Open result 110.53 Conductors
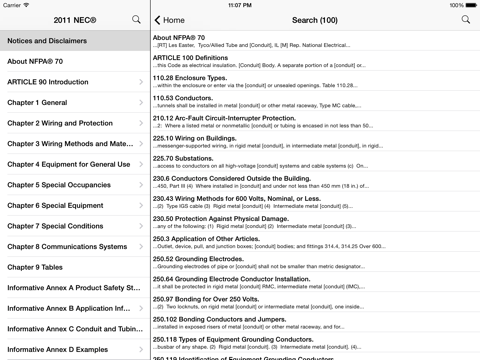Screen dimensions: 480x360 pyautogui.click(x=316, y=101)
